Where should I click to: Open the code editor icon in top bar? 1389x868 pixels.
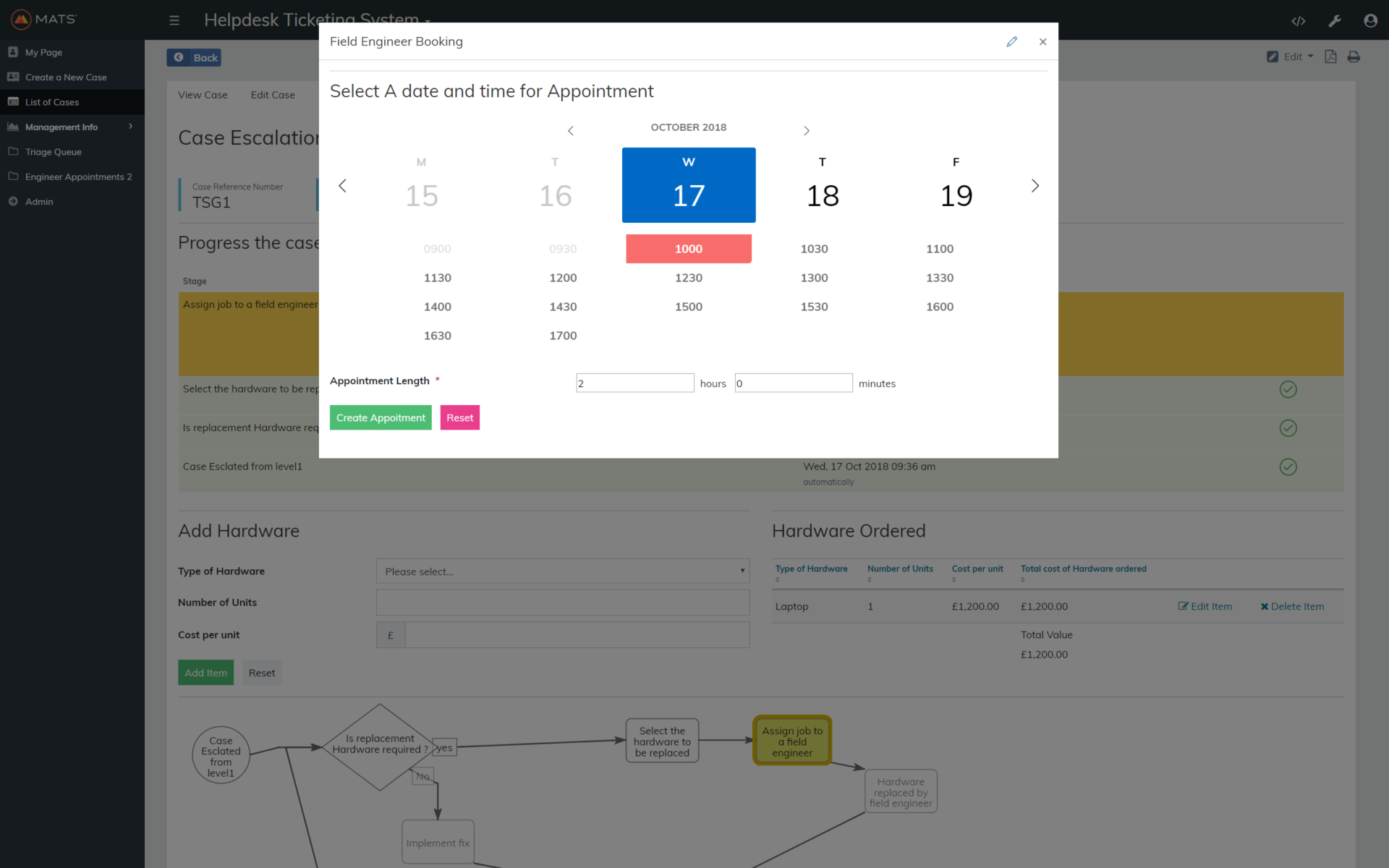pos(1299,21)
